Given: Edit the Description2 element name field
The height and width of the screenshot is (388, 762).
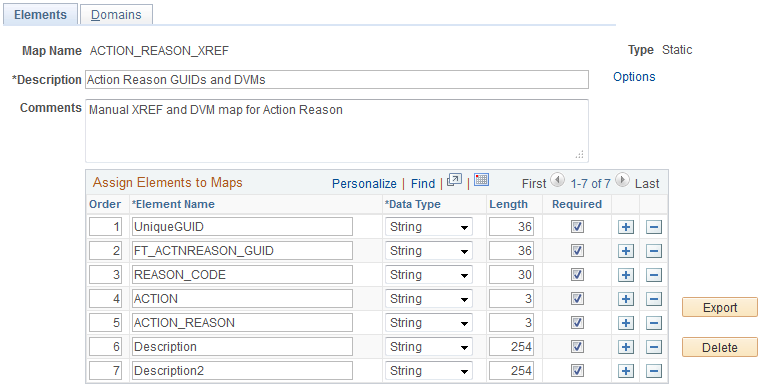Looking at the screenshot, I should [x=242, y=370].
